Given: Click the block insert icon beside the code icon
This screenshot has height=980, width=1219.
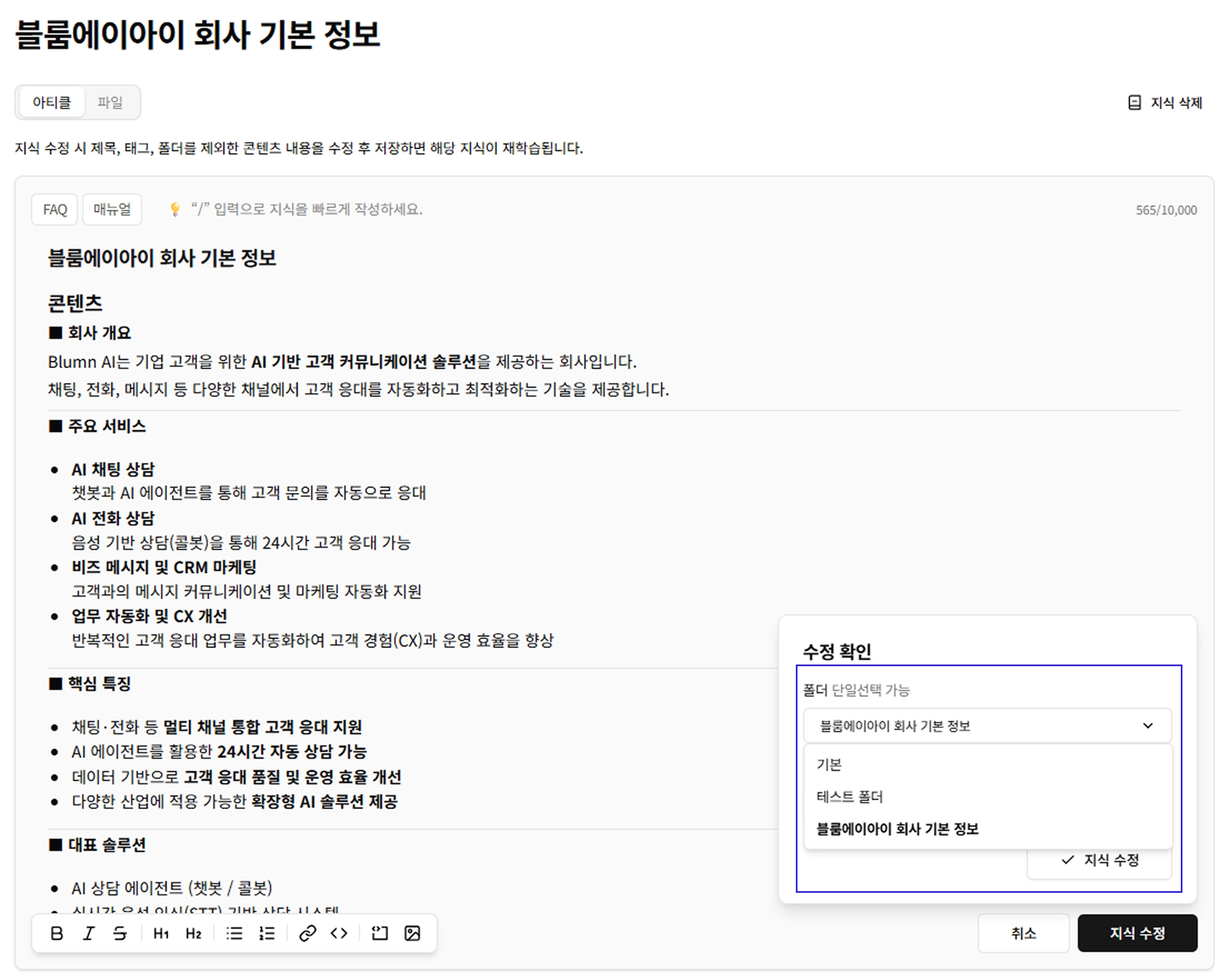Looking at the screenshot, I should tap(380, 933).
